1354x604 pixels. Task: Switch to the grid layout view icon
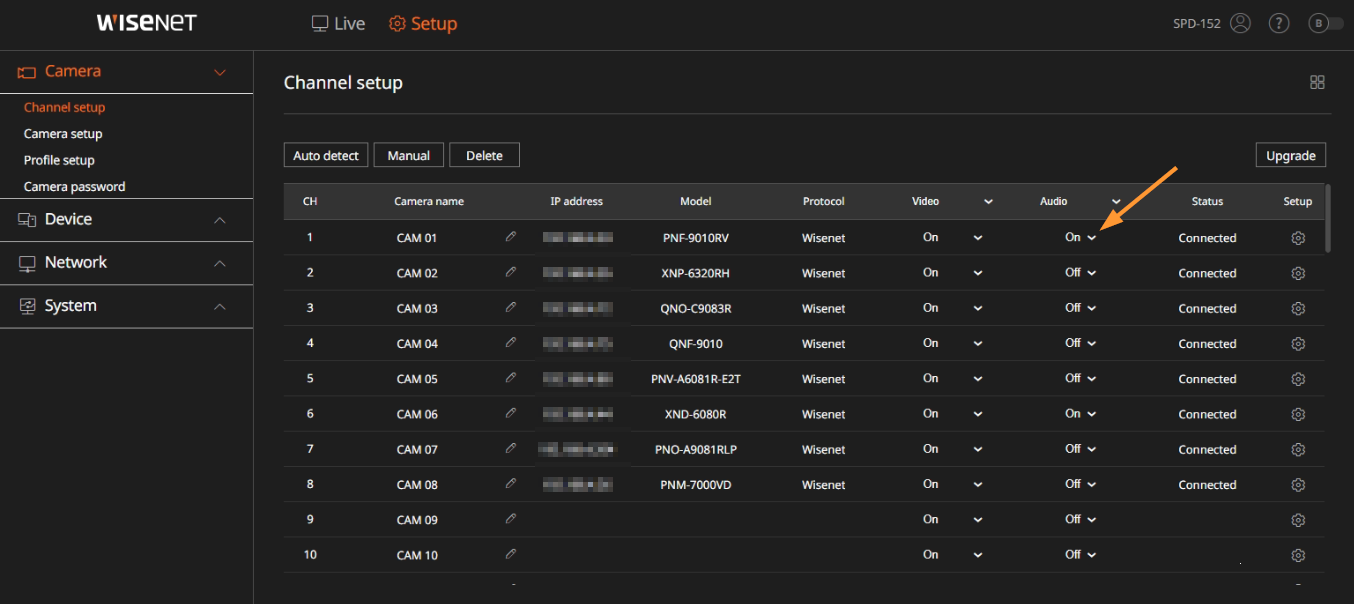tap(1318, 82)
